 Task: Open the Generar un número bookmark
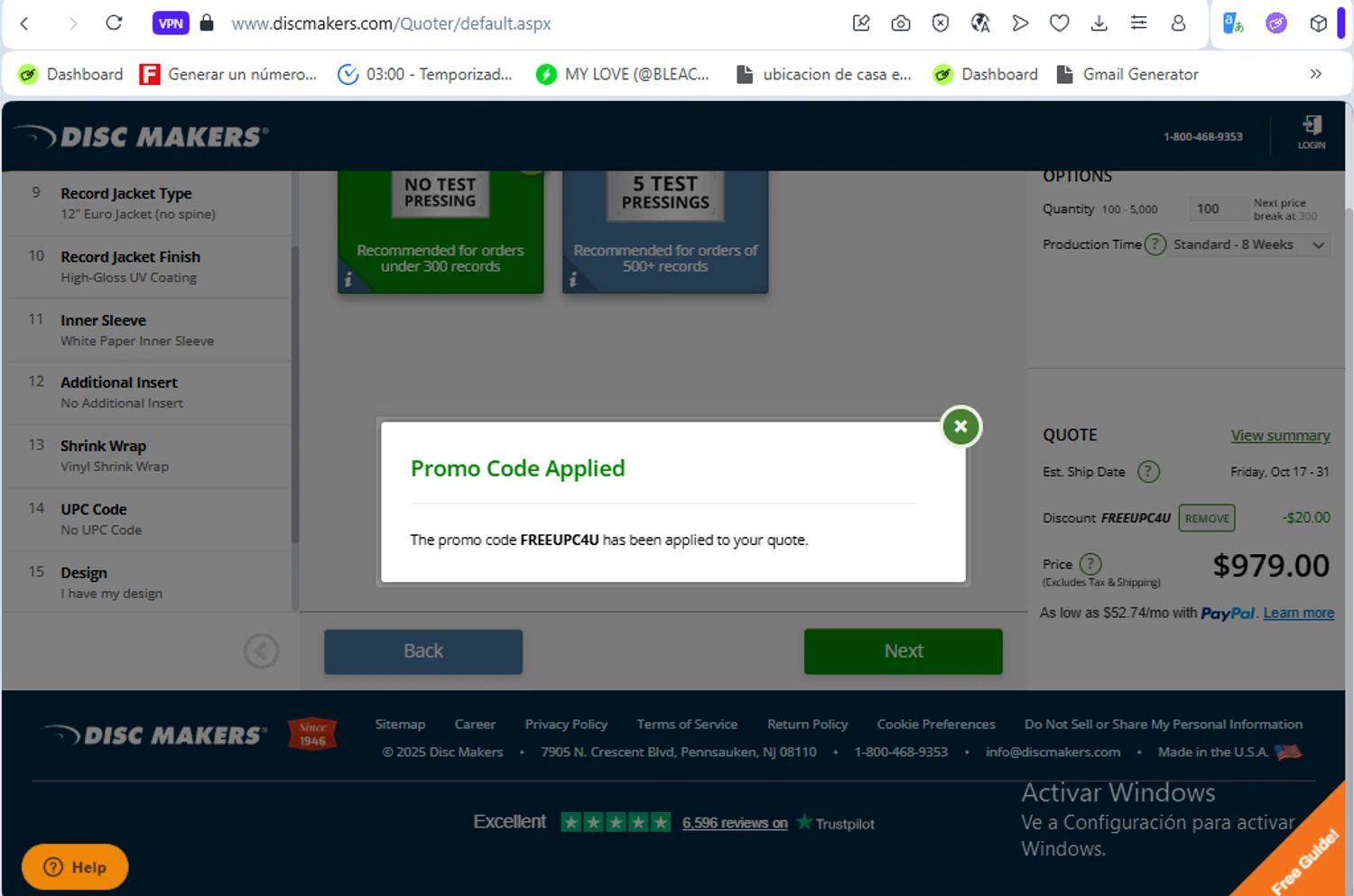pyautogui.click(x=228, y=74)
